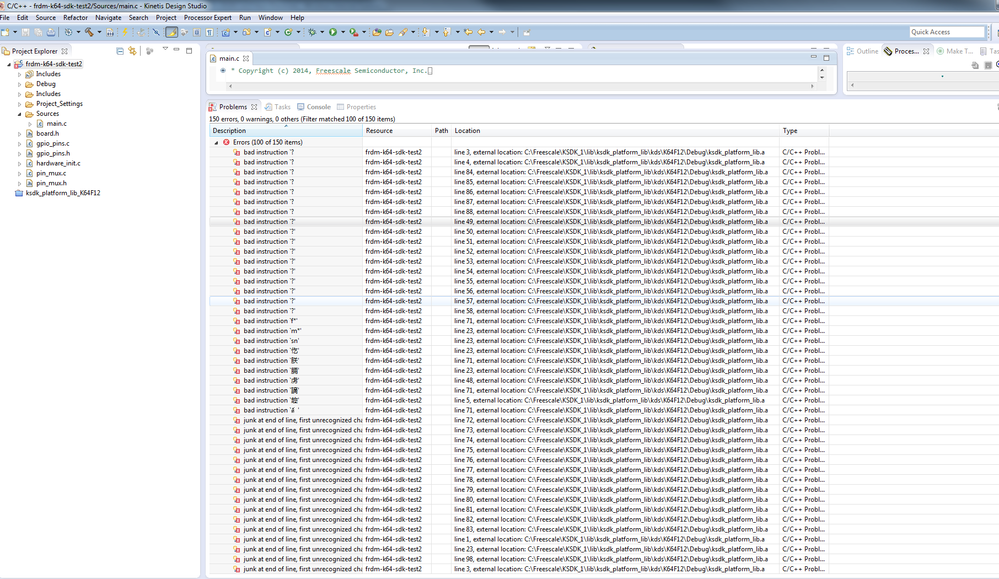Click the New Source Folder icon

(247, 32)
